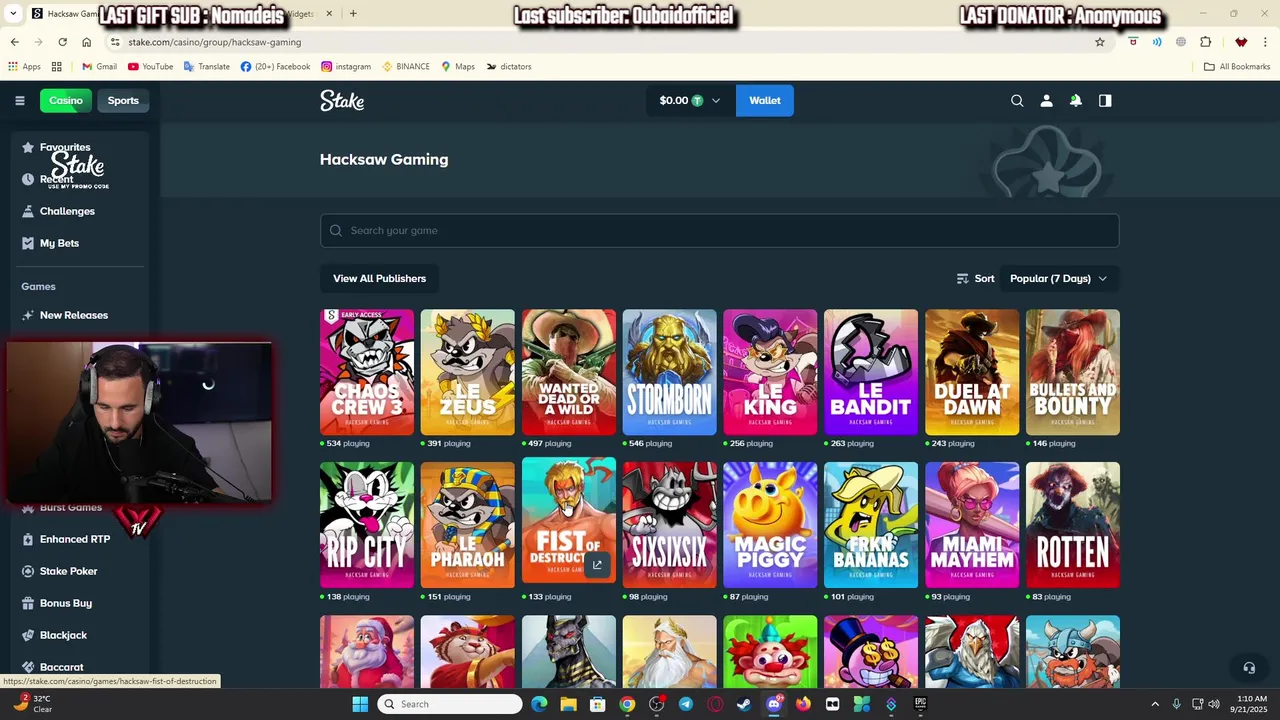The width and height of the screenshot is (1280, 720).
Task: Open the YouTube bookmark
Action: click(150, 67)
